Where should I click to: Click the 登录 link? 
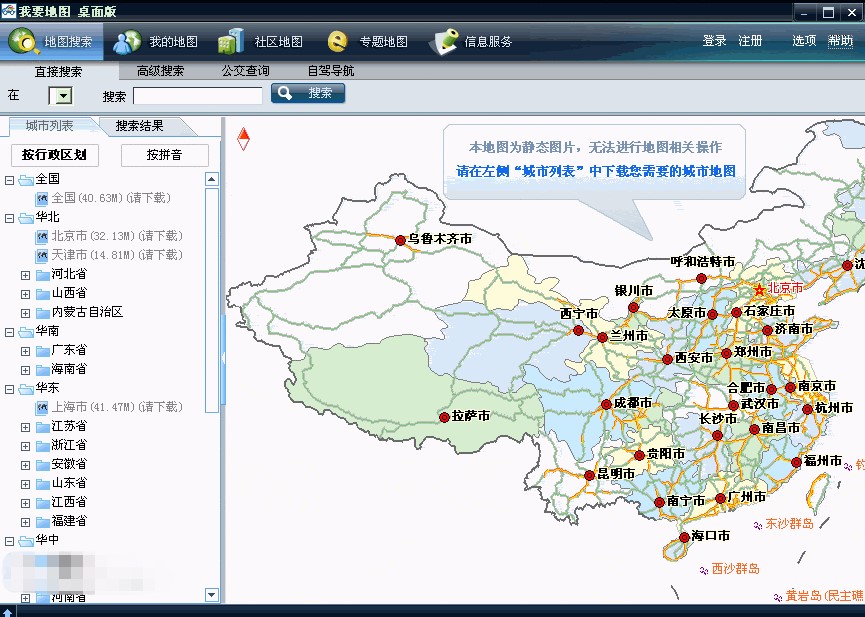pyautogui.click(x=714, y=41)
